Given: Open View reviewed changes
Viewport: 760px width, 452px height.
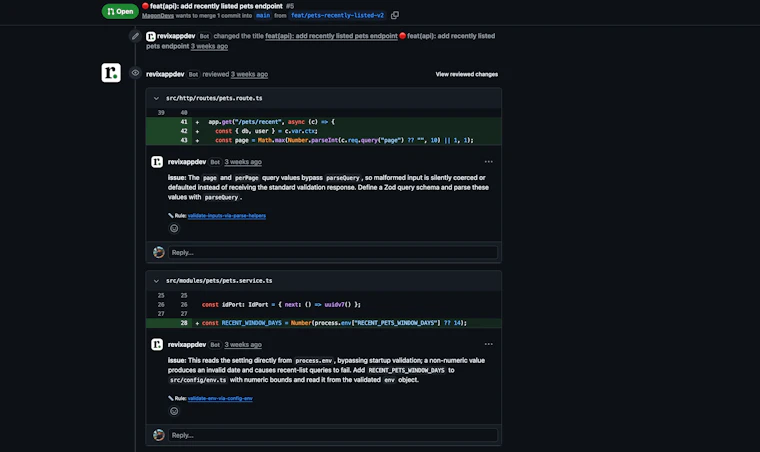Looking at the screenshot, I should click(466, 74).
